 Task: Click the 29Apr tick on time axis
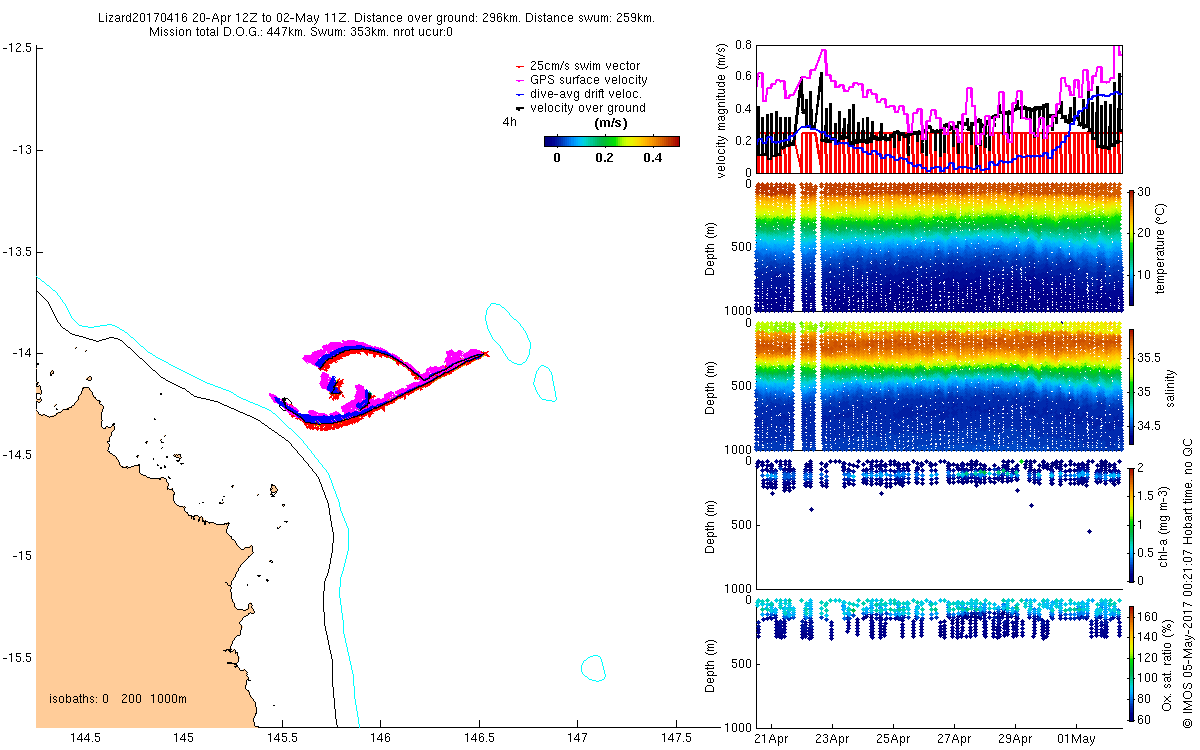pyautogui.click(x=1015, y=738)
